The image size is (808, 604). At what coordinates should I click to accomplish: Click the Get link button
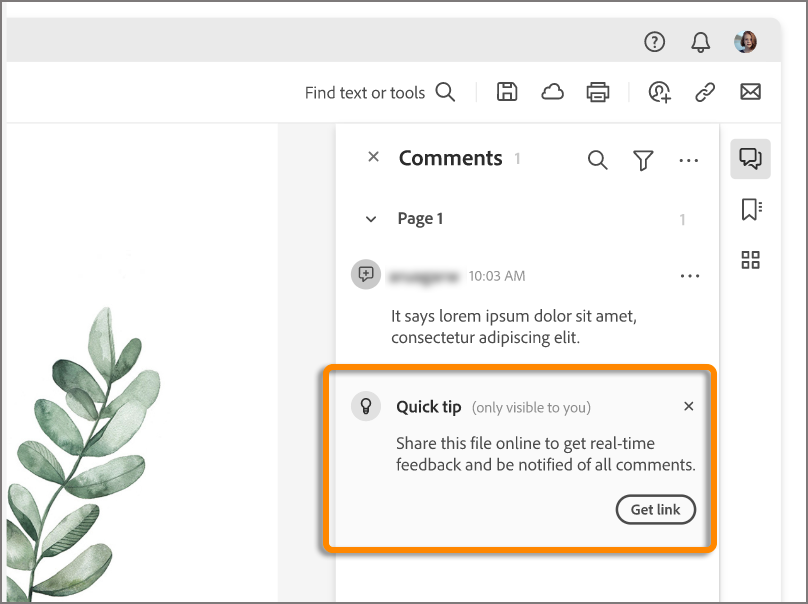click(x=655, y=509)
